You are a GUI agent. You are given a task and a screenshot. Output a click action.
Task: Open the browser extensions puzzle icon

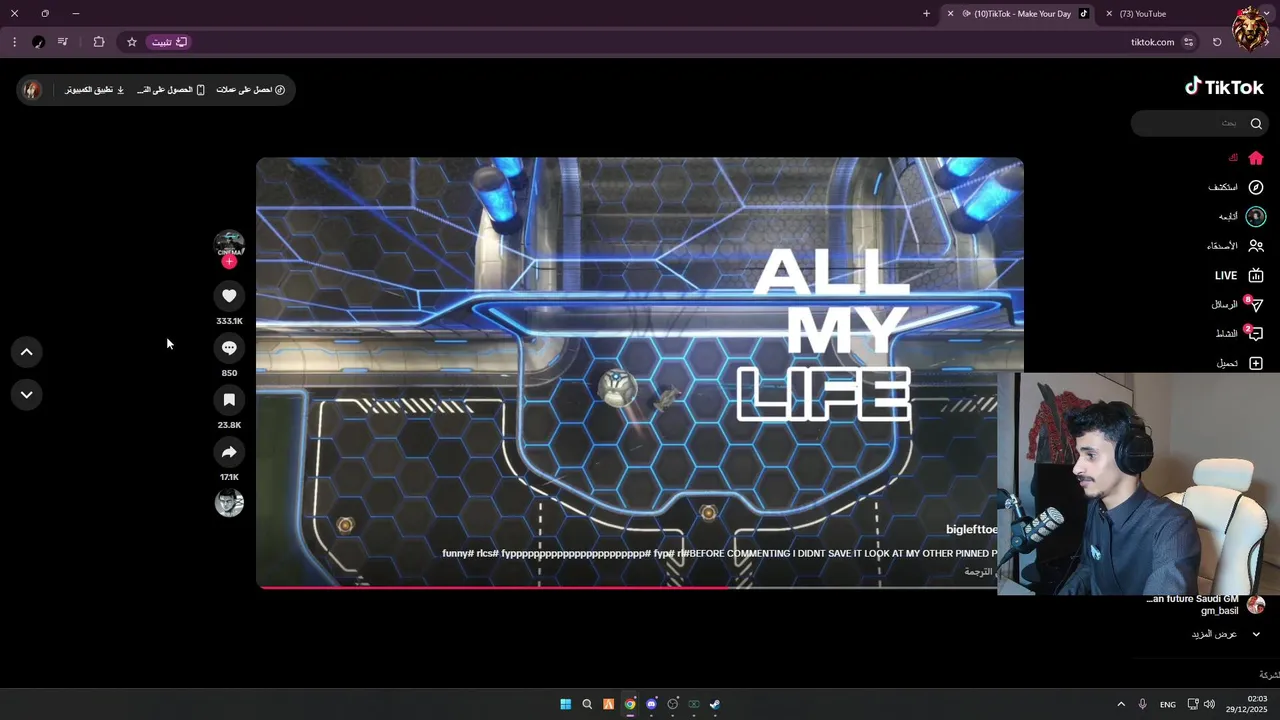click(x=99, y=42)
